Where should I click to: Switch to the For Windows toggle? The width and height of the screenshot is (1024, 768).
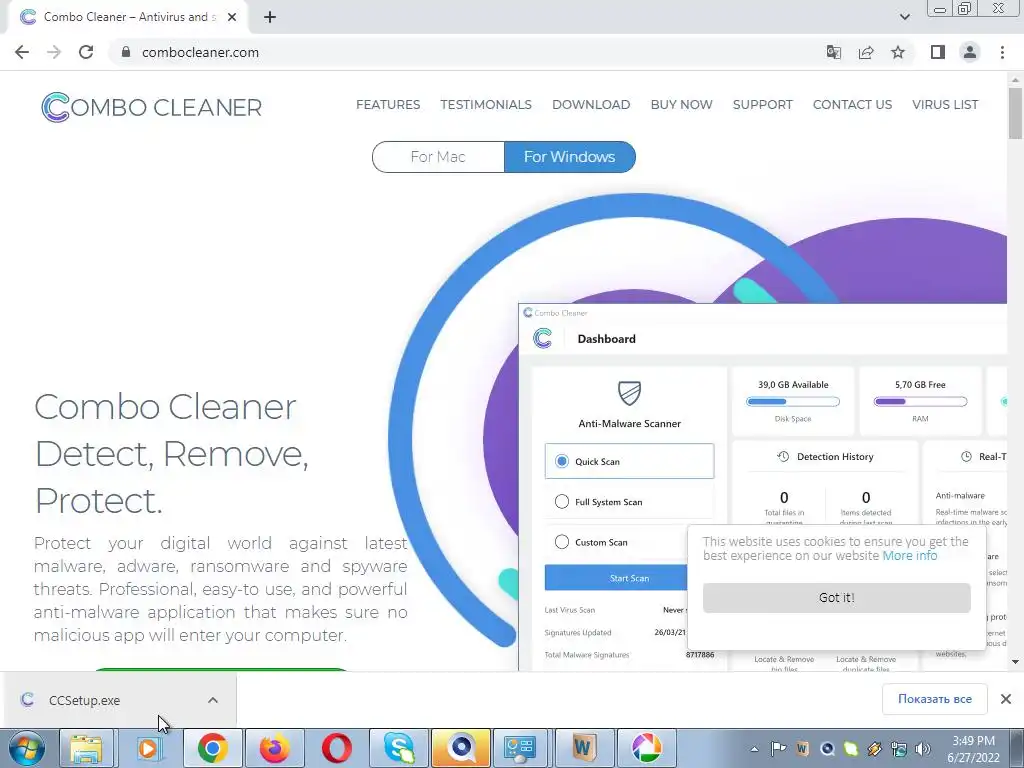pos(569,157)
